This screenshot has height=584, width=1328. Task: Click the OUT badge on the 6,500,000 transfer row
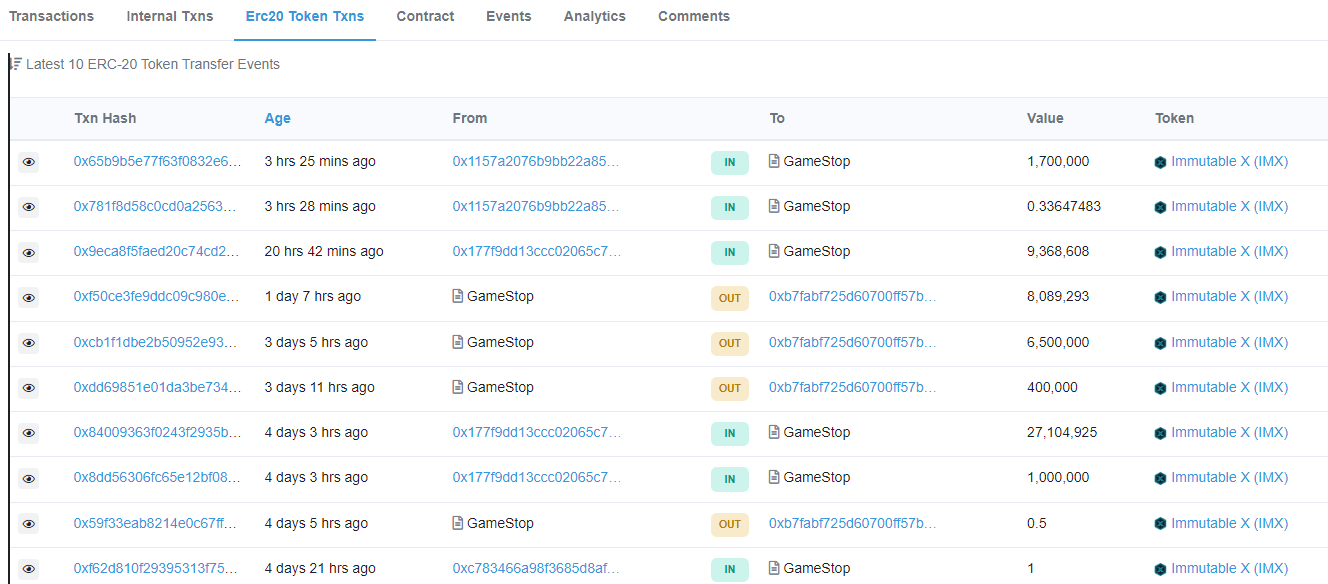(x=730, y=343)
